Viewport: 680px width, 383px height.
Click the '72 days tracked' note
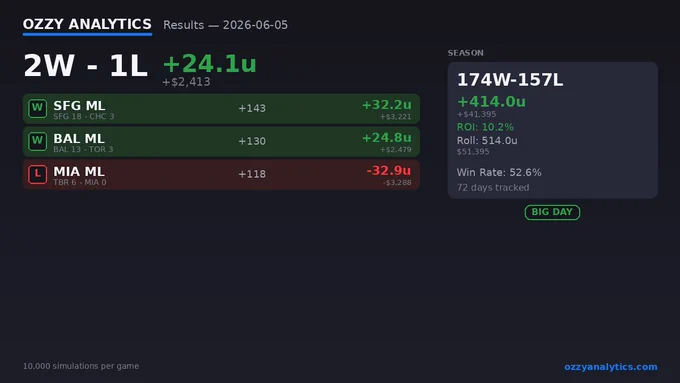[493, 188]
